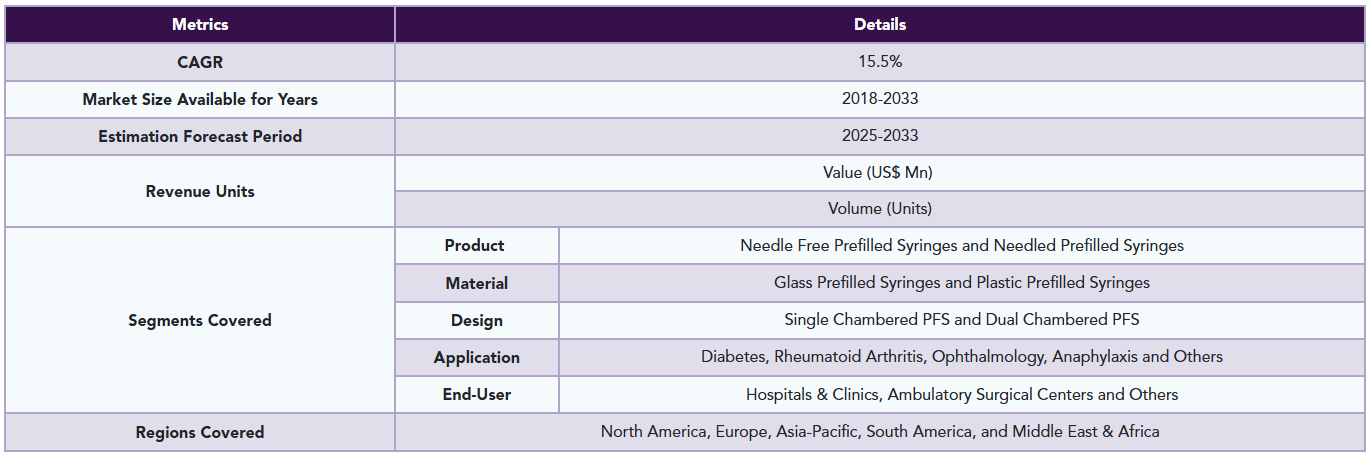Viewport: 1369px width, 454px height.
Task: Click the Volume (Units) cell
Action: (880, 209)
